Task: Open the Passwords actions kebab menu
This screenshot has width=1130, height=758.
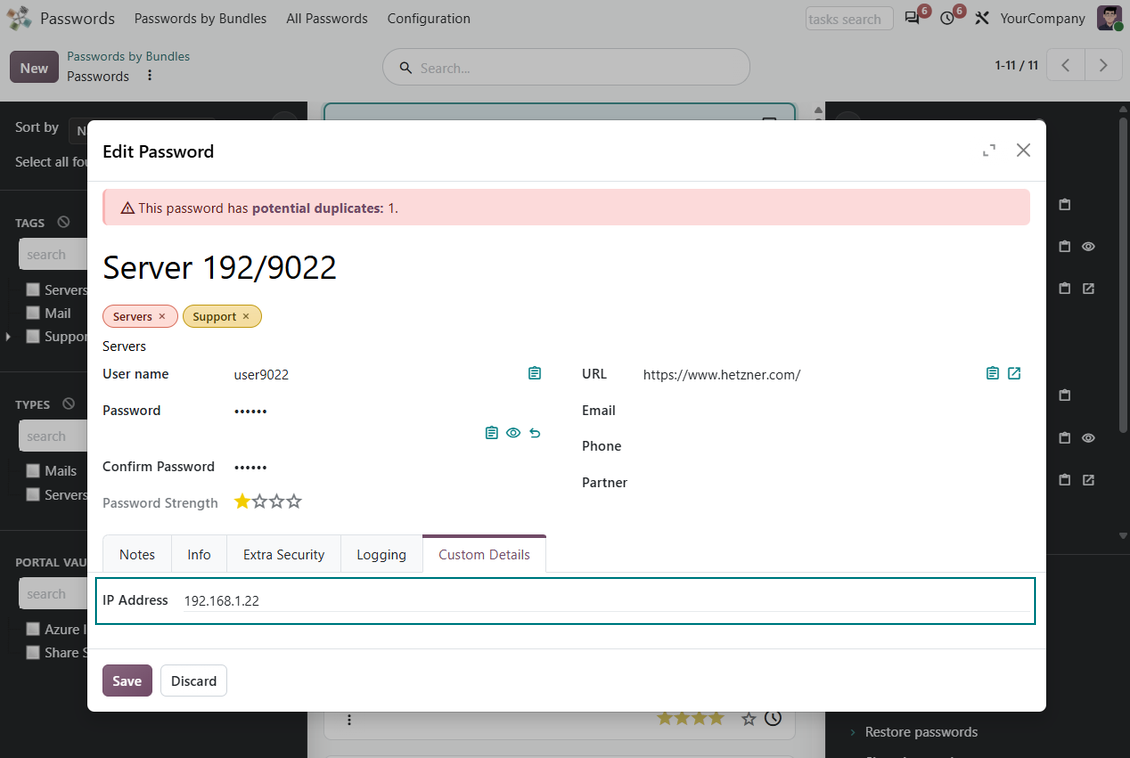Action: tap(149, 75)
